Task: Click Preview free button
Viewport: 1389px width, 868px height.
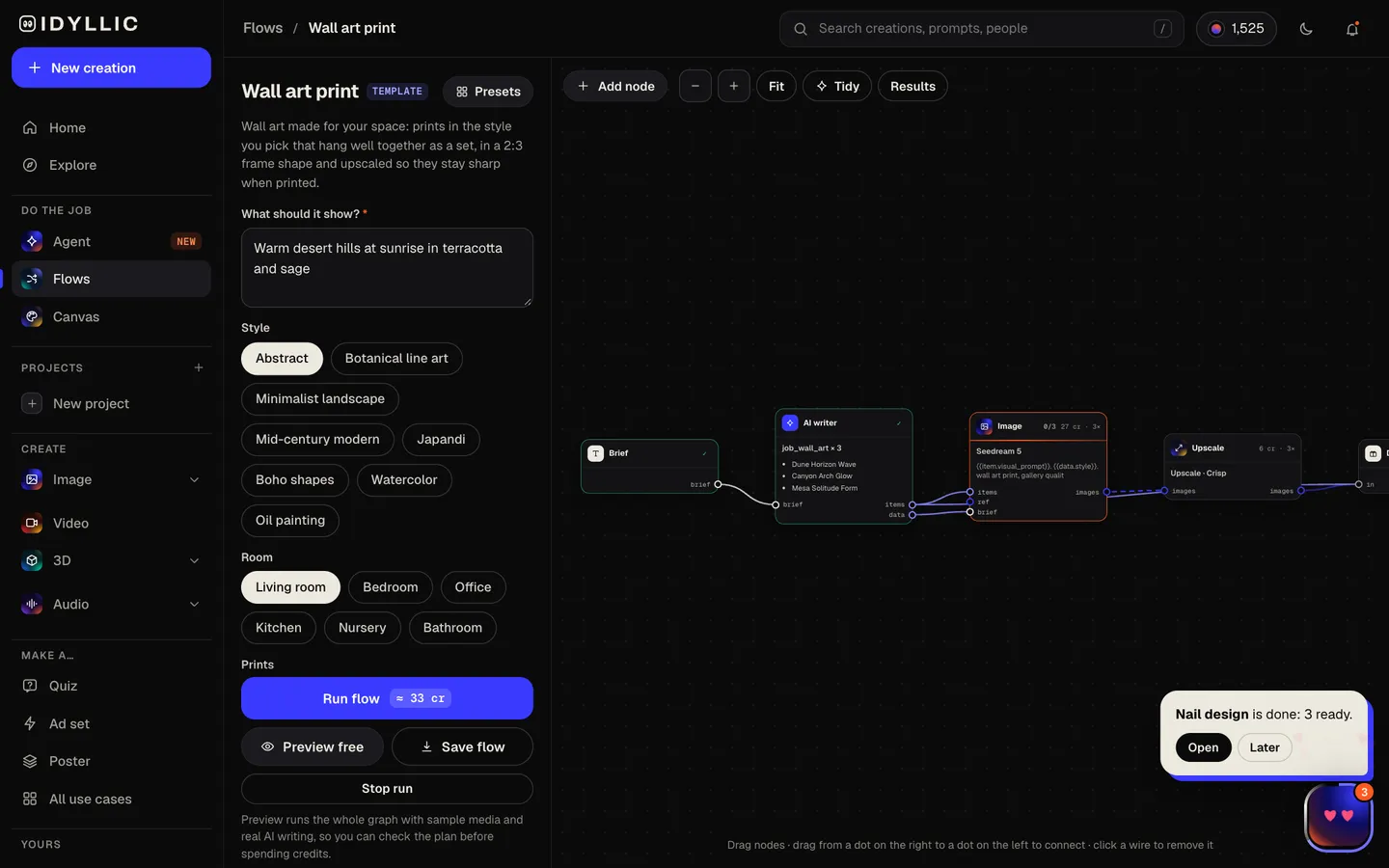Action: [x=313, y=746]
